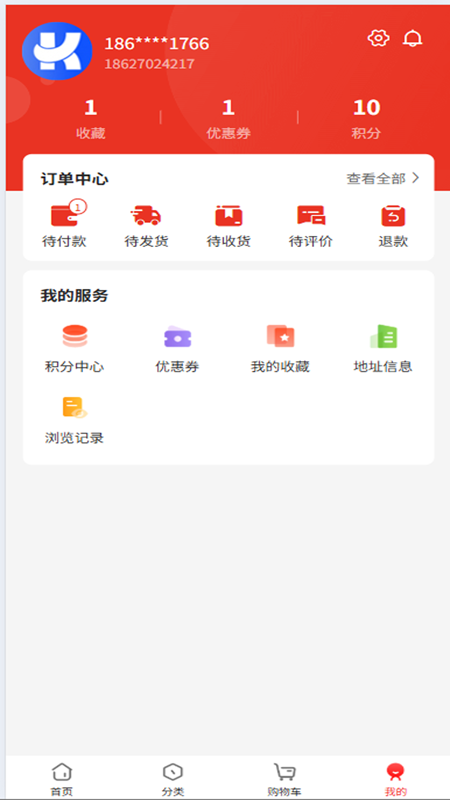Open notifications via the bell icon
This screenshot has height=800, width=450.
[412, 38]
